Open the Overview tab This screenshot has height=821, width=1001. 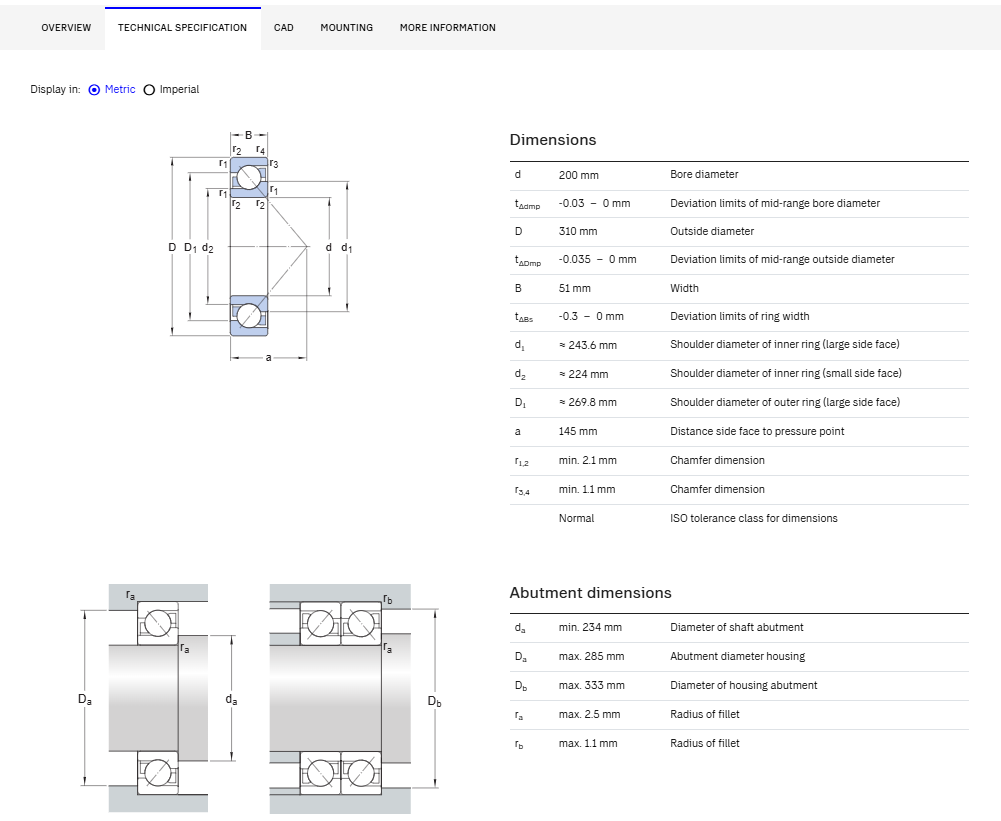pos(66,28)
